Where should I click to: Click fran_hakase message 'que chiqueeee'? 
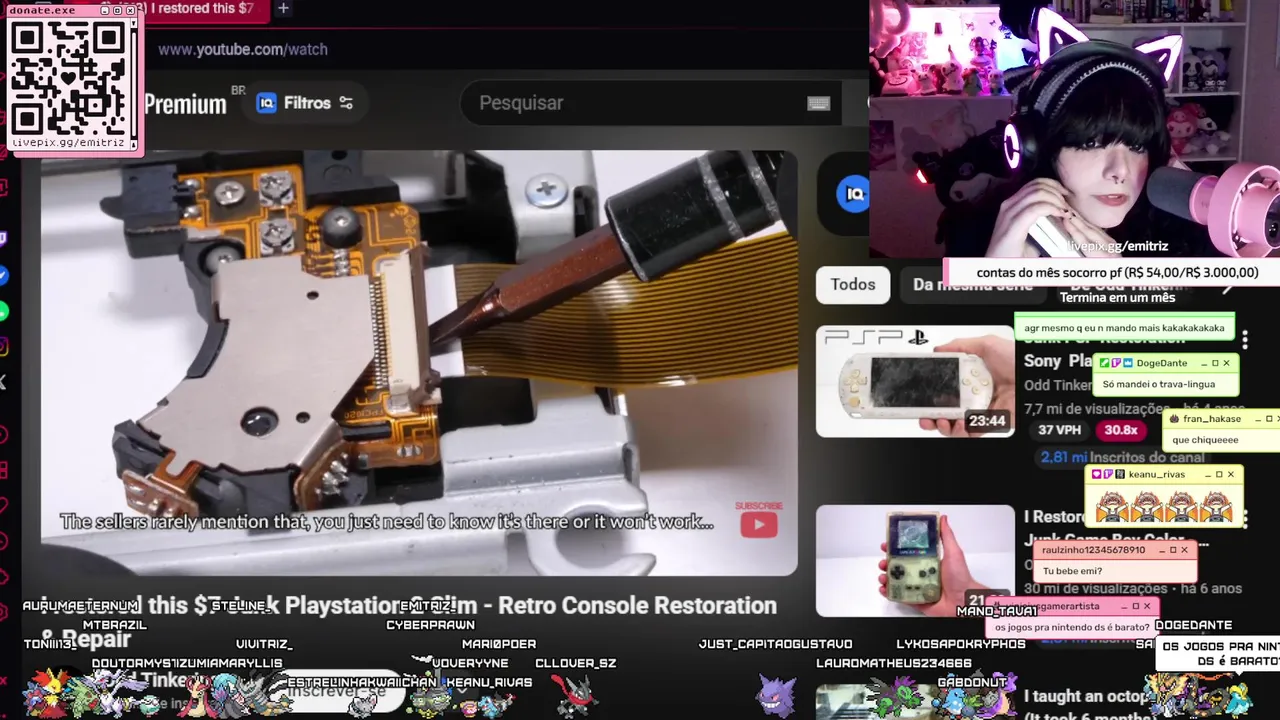1205,440
